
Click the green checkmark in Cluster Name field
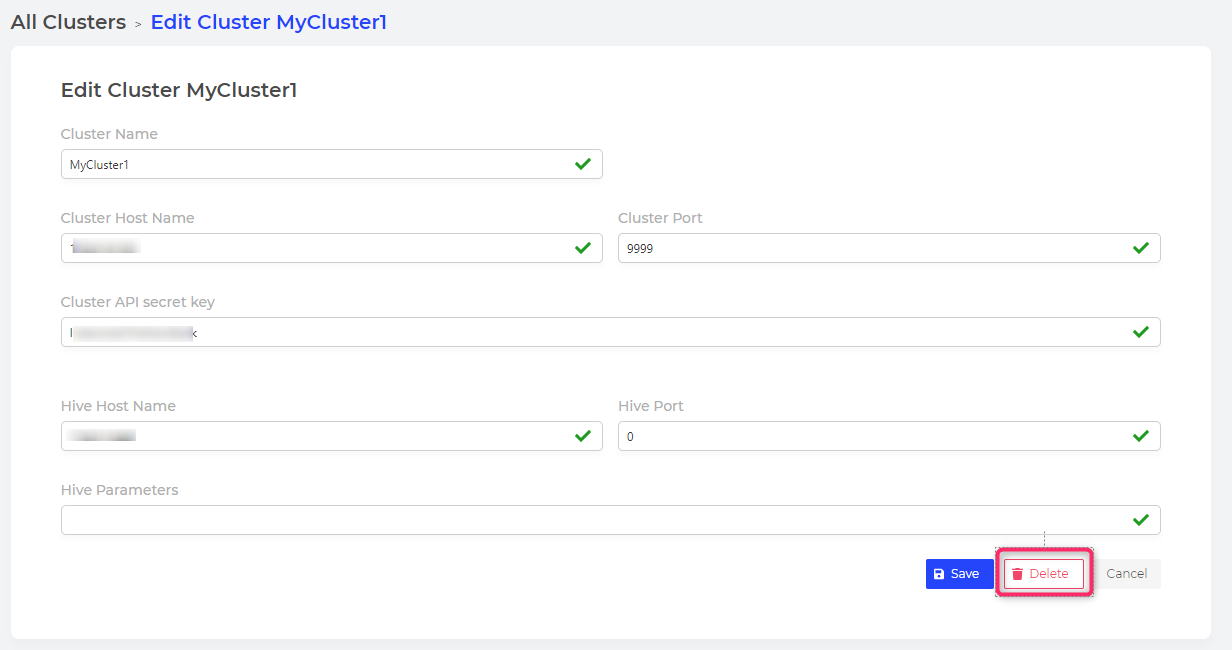[x=583, y=164]
